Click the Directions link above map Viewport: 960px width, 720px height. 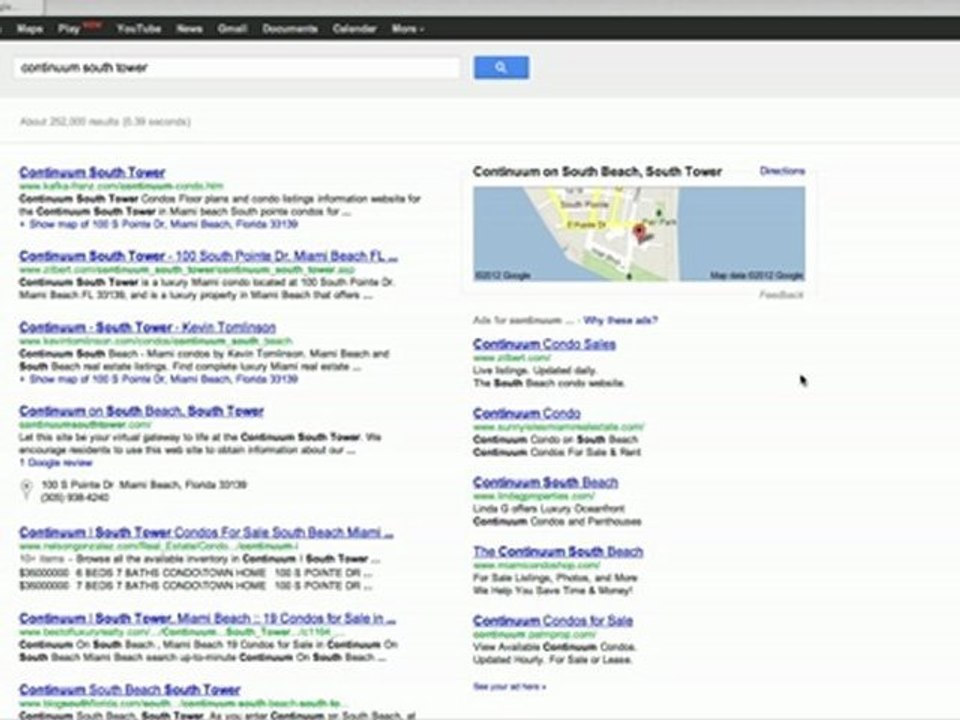(782, 171)
